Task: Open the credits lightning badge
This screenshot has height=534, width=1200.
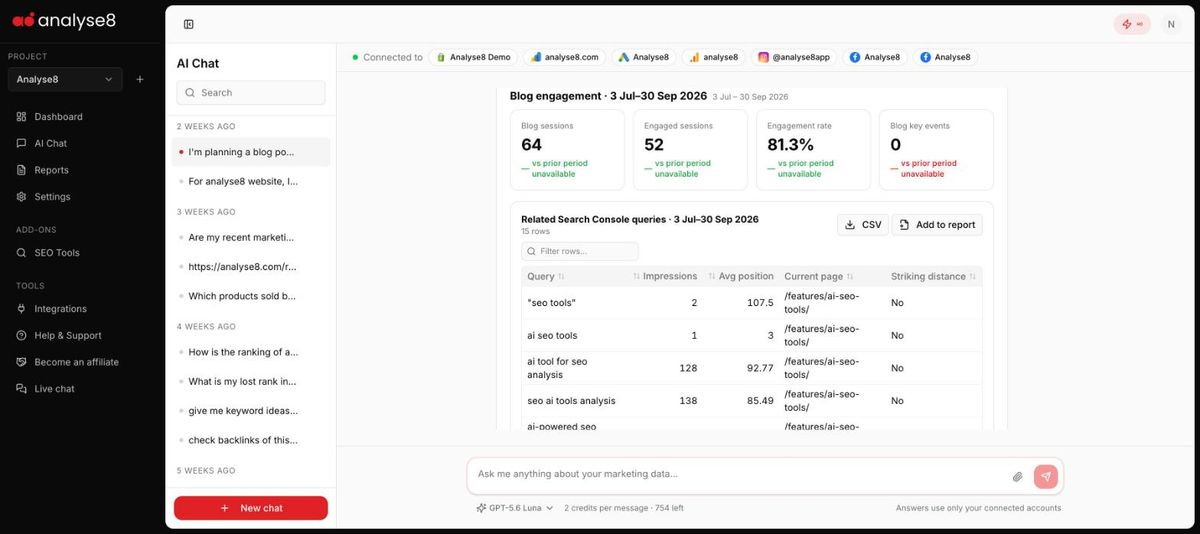Action: (1132, 24)
